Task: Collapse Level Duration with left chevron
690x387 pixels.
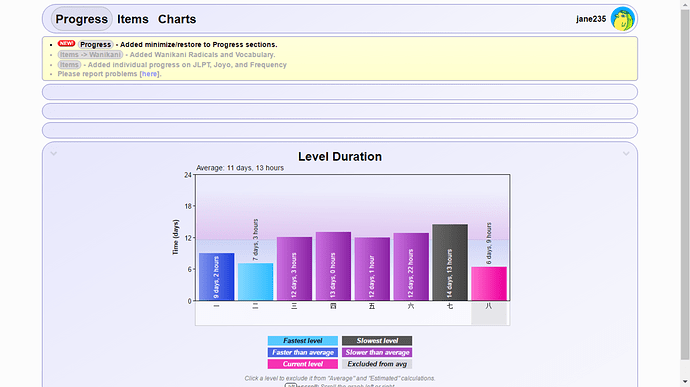Action: tap(53, 154)
